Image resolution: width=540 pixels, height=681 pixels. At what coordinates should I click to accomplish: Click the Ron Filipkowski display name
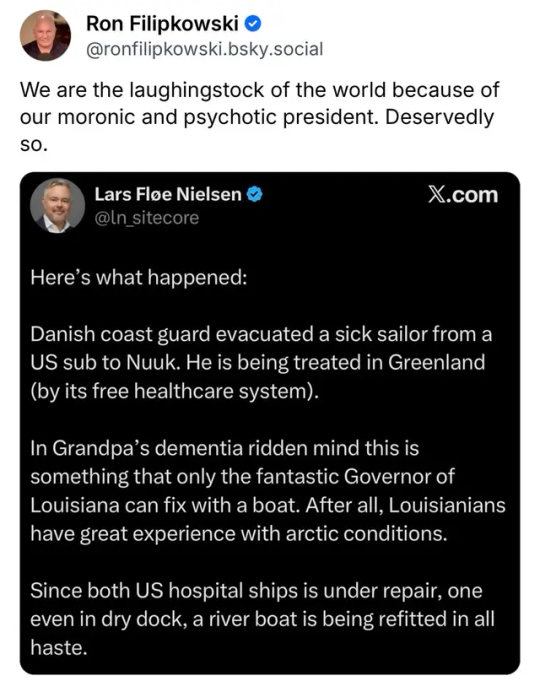click(x=162, y=23)
